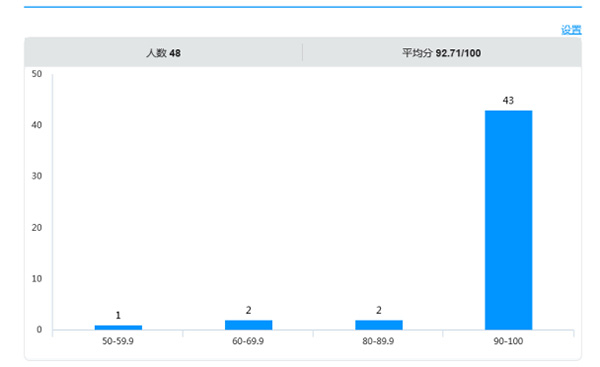Click the 43 value label above bar

click(x=508, y=101)
